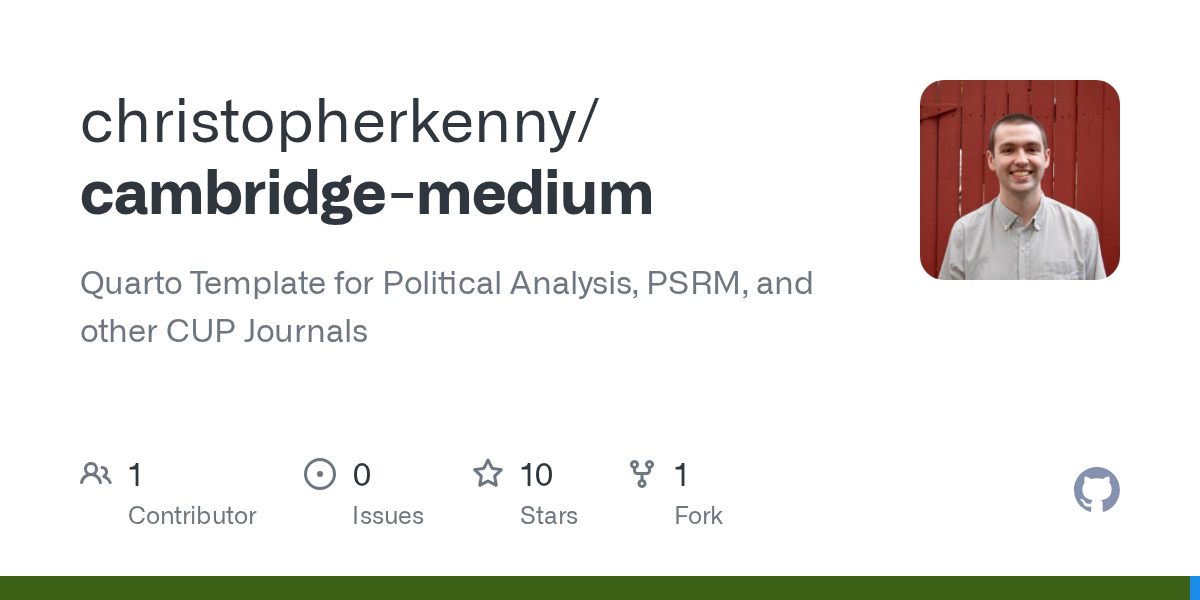The width and height of the screenshot is (1200, 600).
Task: Click the star outline icon
Action: coord(488,474)
